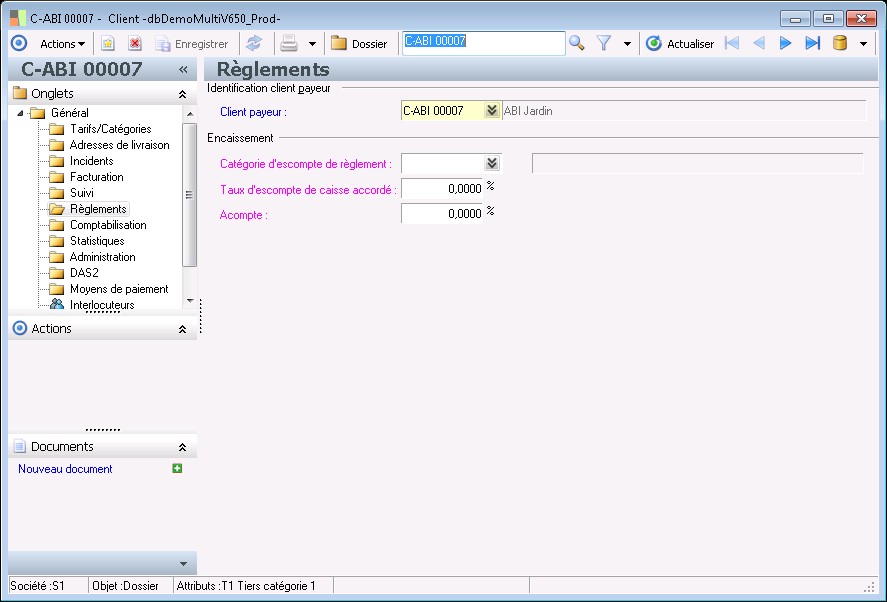Go to the next record arrow
887x602 pixels.
[x=785, y=44]
